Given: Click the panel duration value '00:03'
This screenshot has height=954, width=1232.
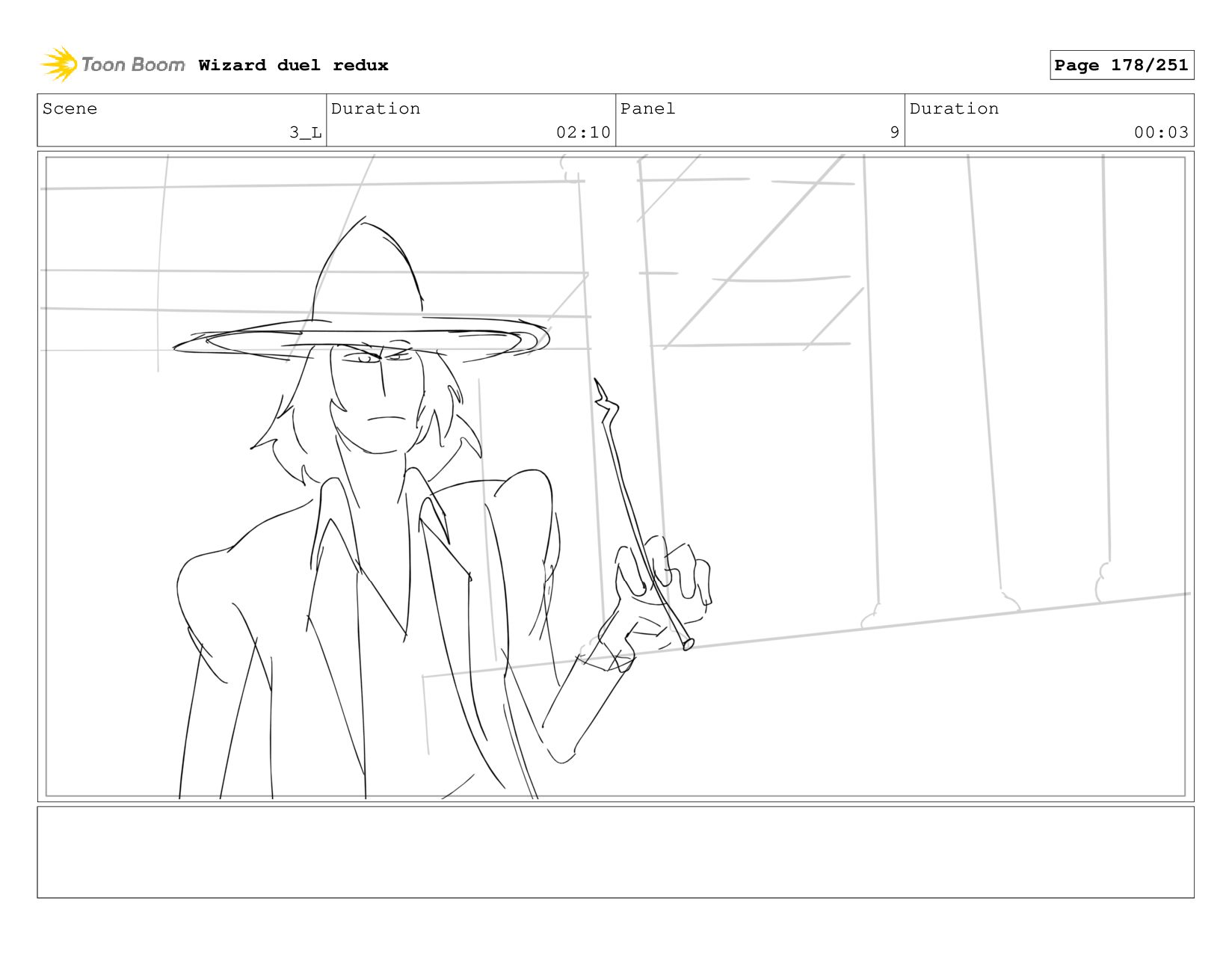Looking at the screenshot, I should pyautogui.click(x=1161, y=132).
